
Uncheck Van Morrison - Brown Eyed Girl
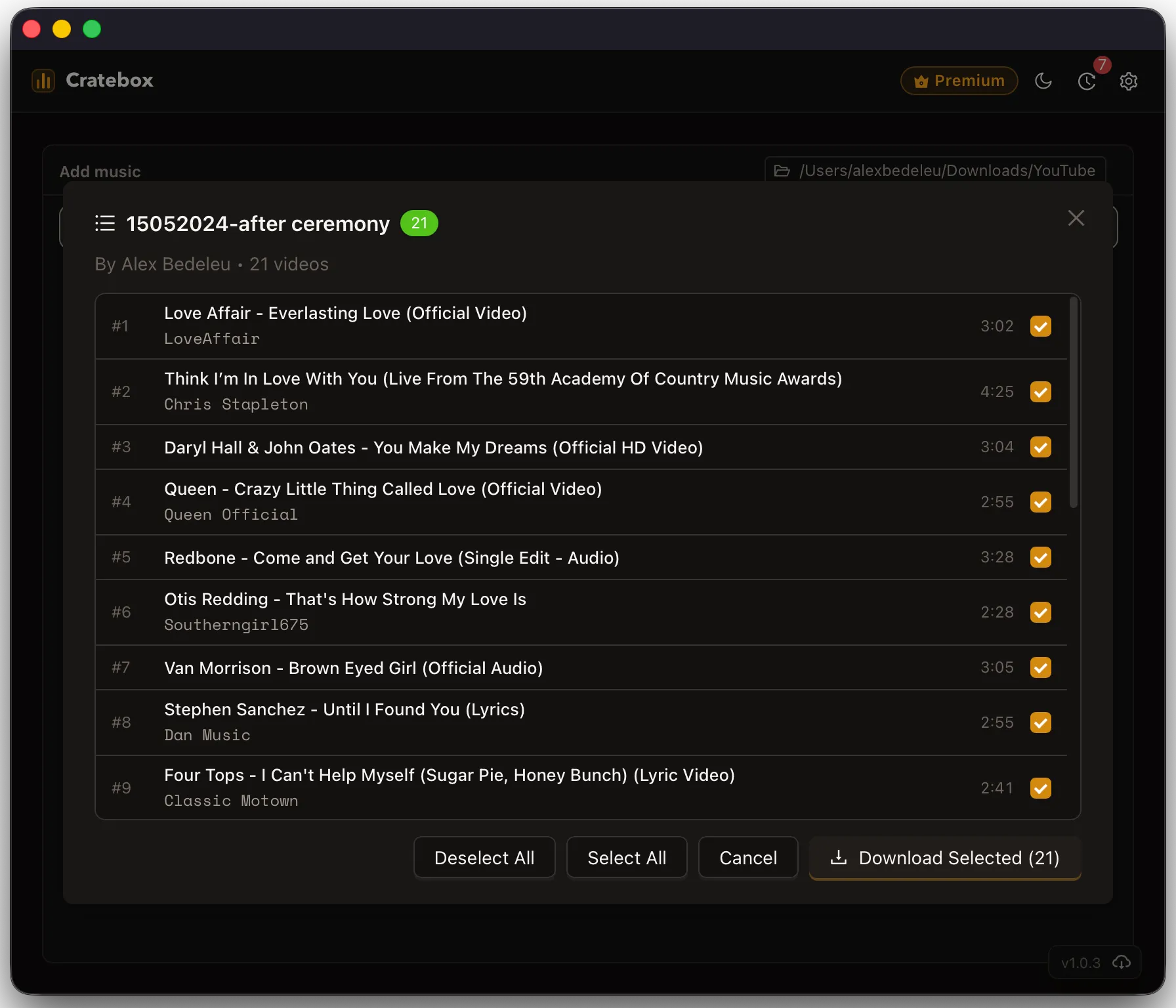click(1041, 667)
